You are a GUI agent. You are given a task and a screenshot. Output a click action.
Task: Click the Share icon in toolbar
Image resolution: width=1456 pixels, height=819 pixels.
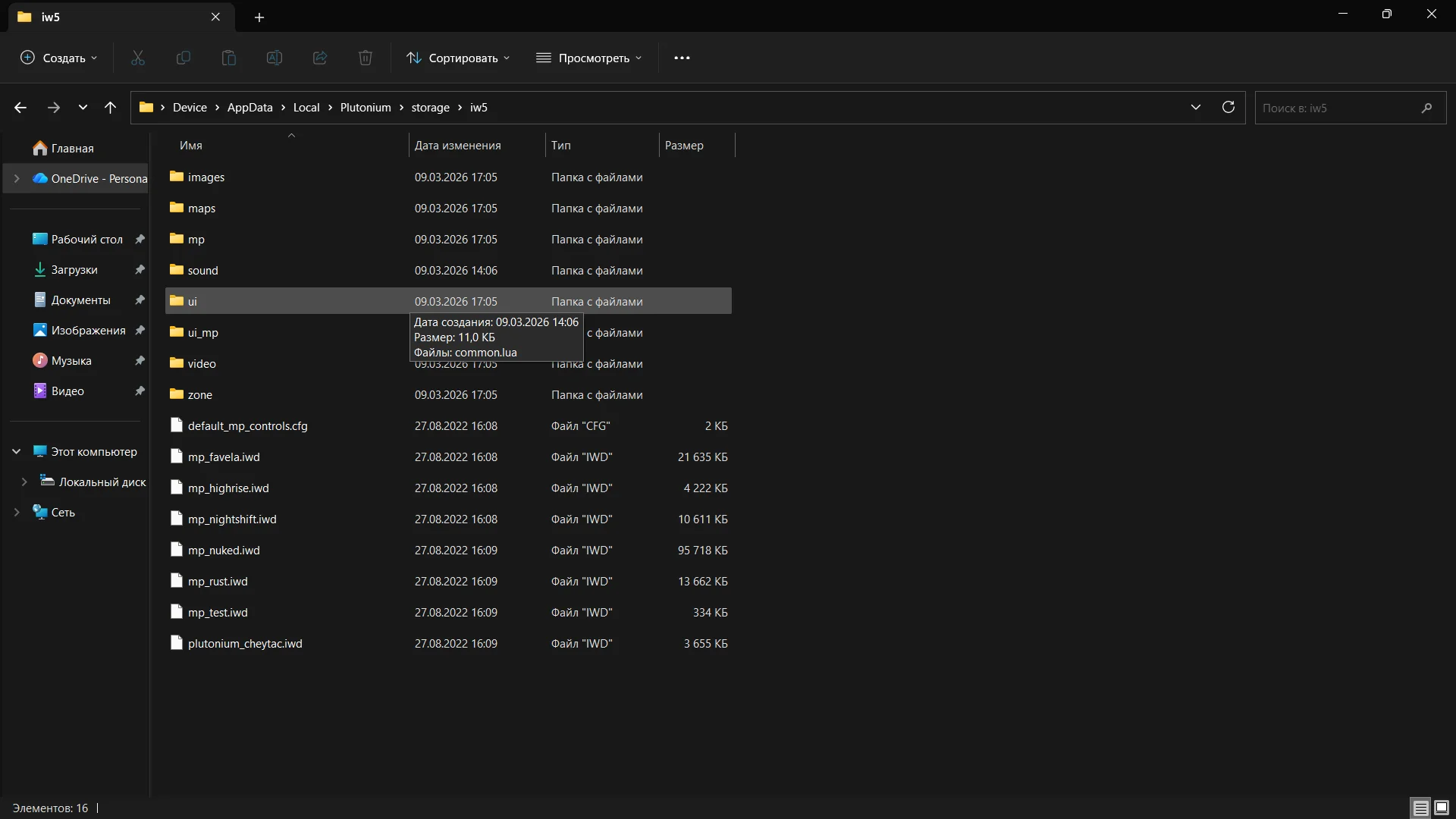click(320, 58)
